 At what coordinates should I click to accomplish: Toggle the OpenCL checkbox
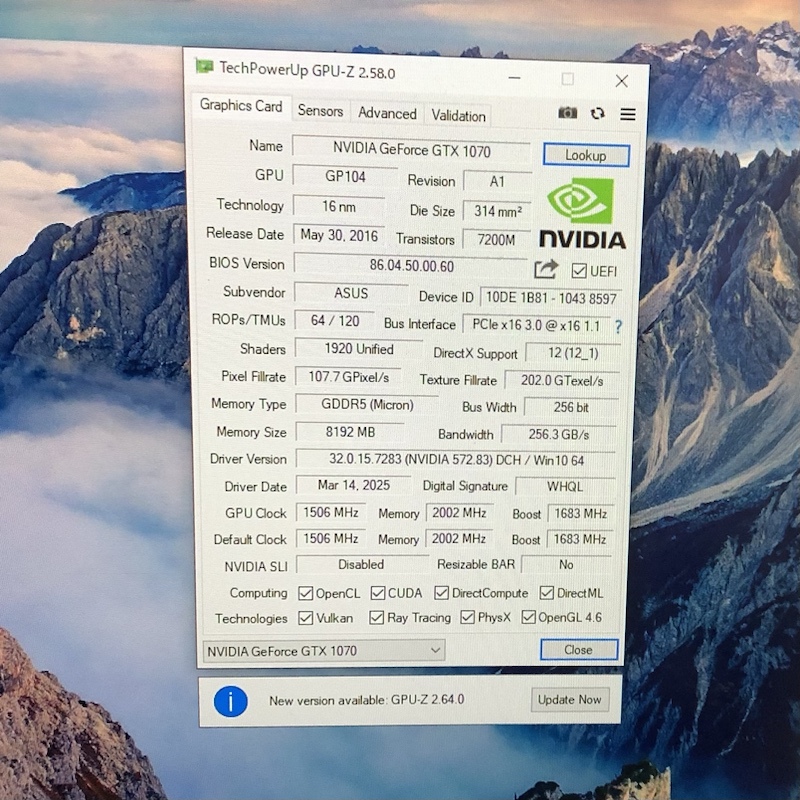306,593
